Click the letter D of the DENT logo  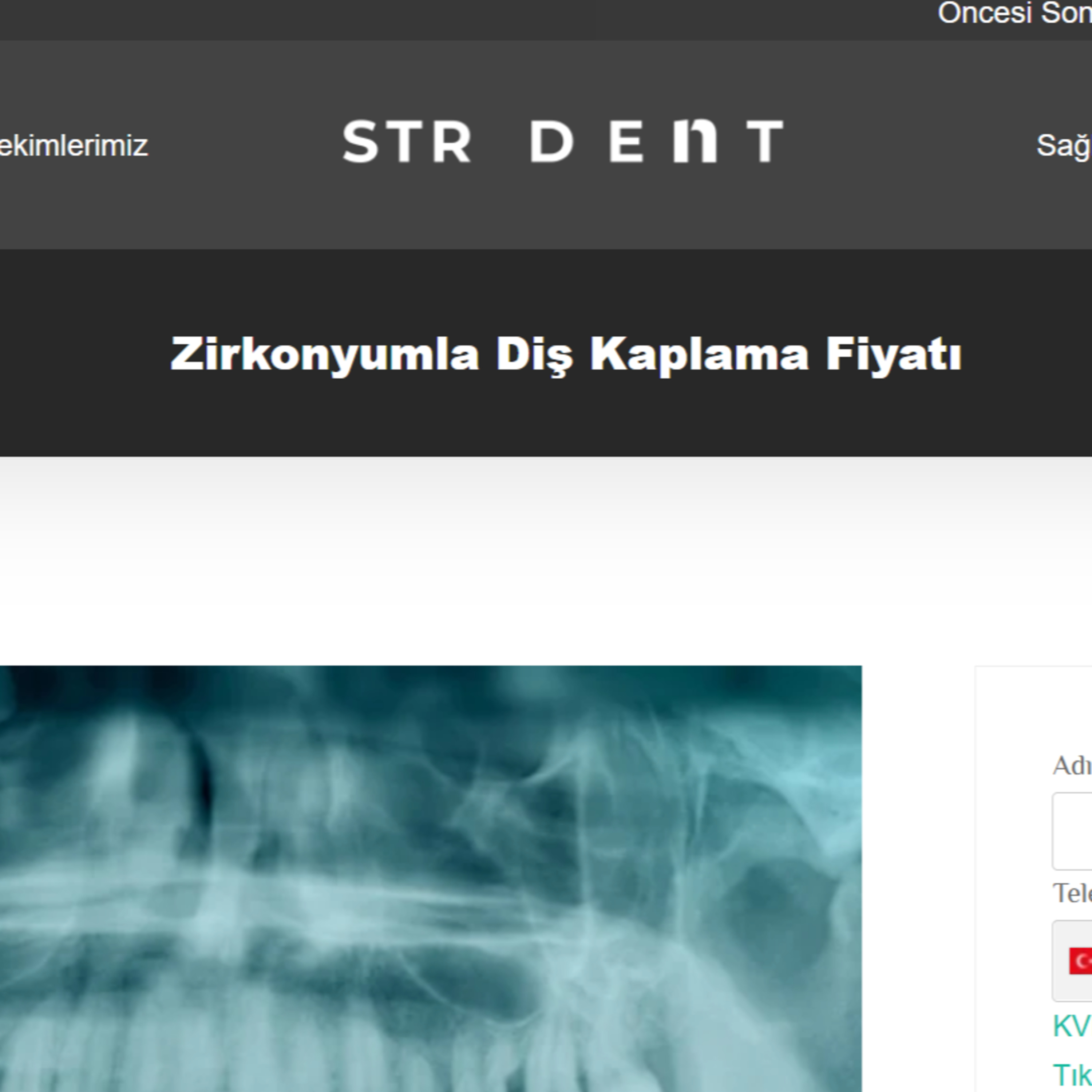click(552, 141)
